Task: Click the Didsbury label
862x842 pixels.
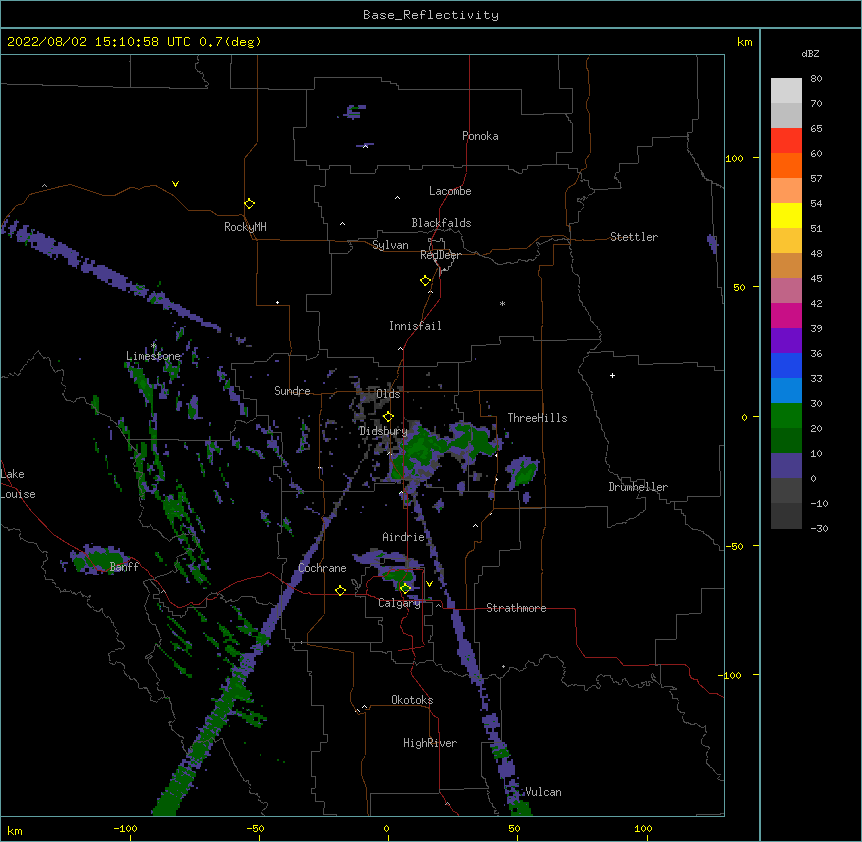Action: pos(383,431)
